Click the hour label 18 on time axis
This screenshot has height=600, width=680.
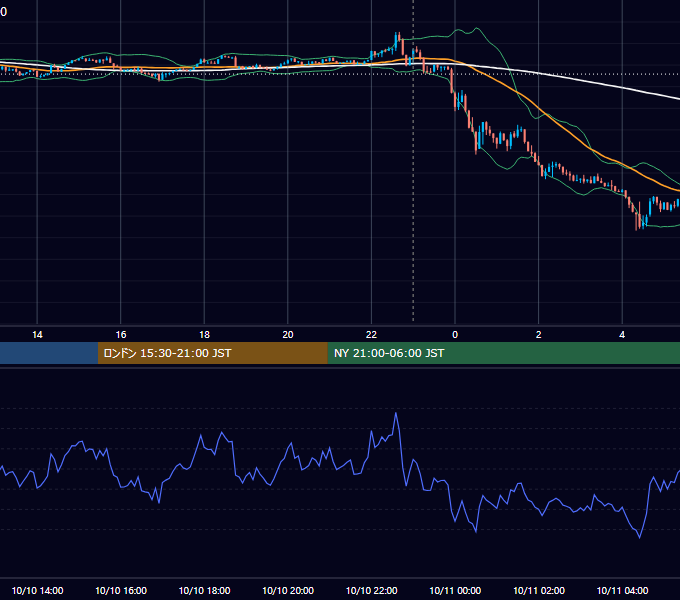coord(204,335)
